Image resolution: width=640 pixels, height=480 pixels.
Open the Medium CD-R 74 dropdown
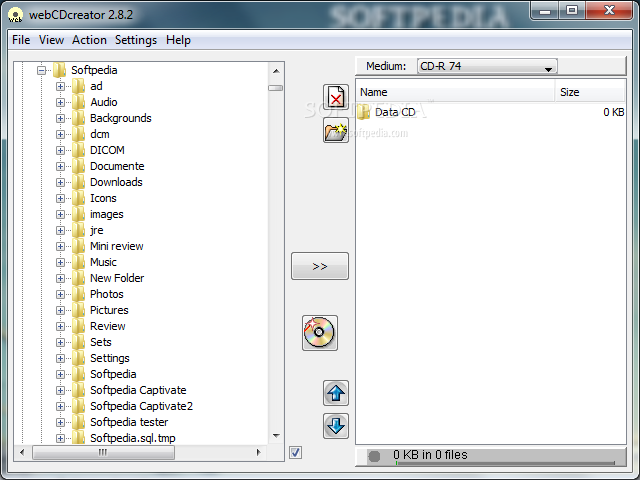click(487, 66)
